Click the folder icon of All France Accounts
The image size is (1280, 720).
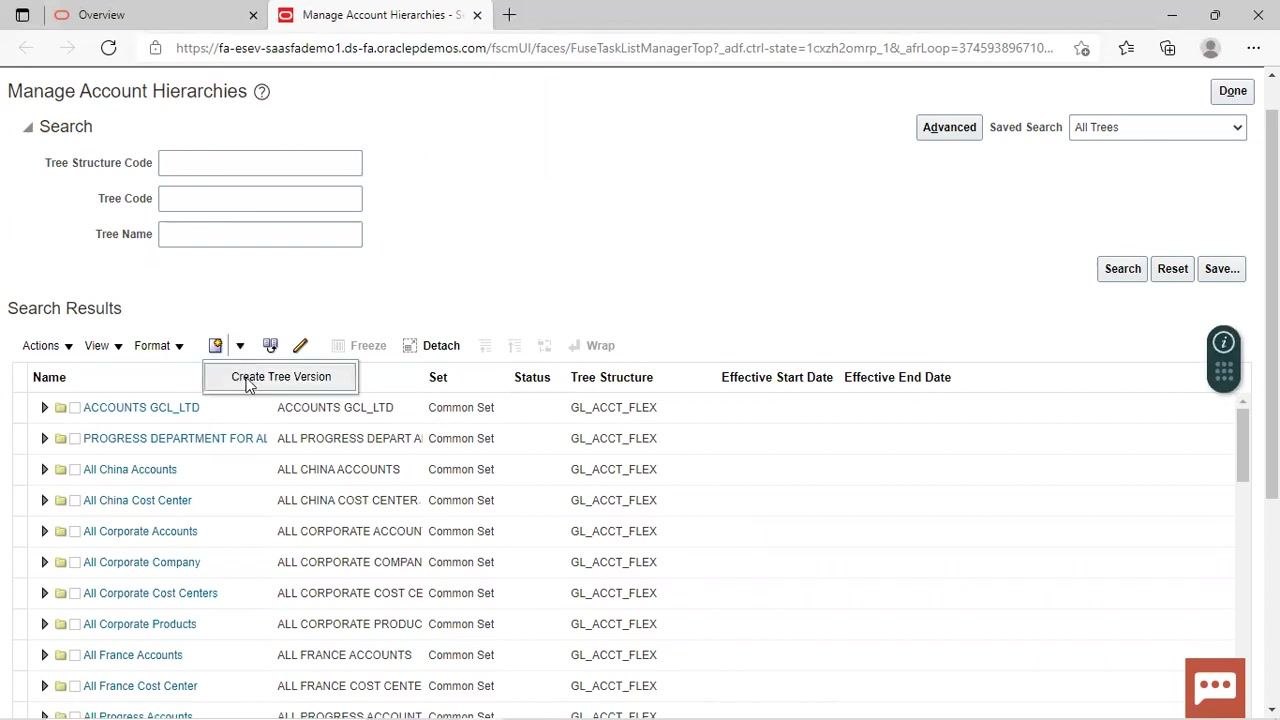click(60, 656)
